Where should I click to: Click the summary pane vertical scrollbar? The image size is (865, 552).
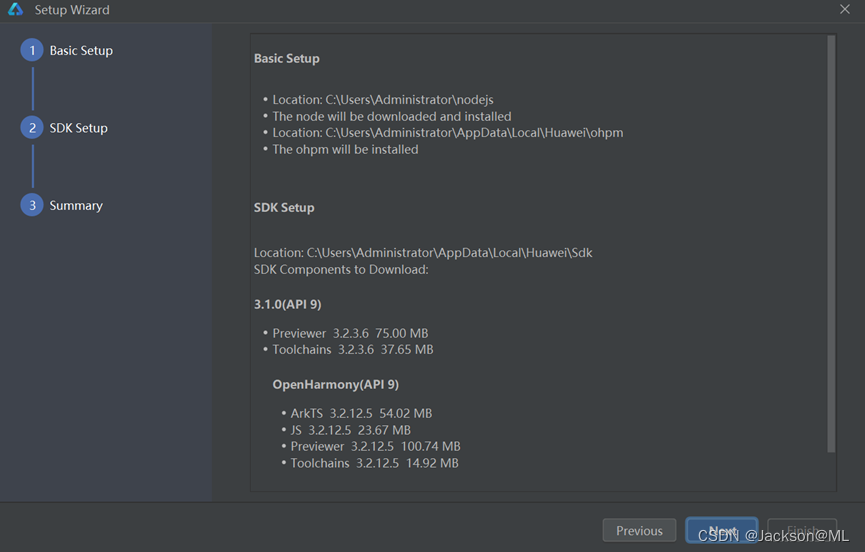(x=831, y=244)
